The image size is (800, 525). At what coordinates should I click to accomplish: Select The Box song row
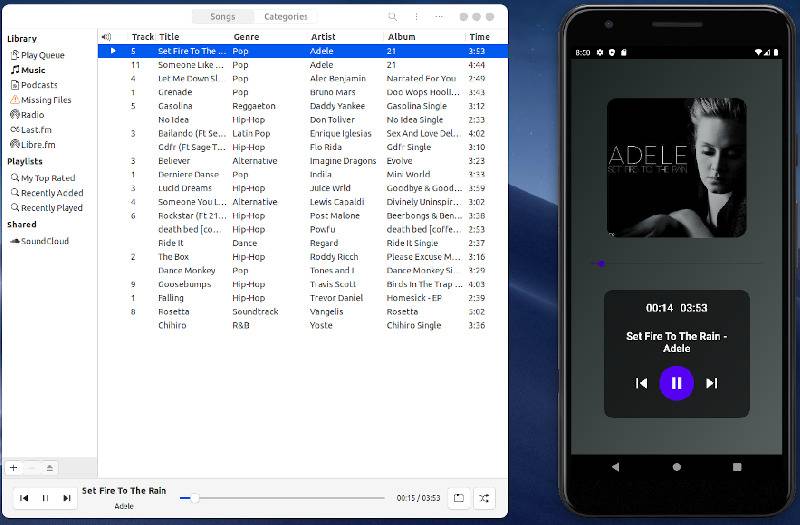point(303,257)
